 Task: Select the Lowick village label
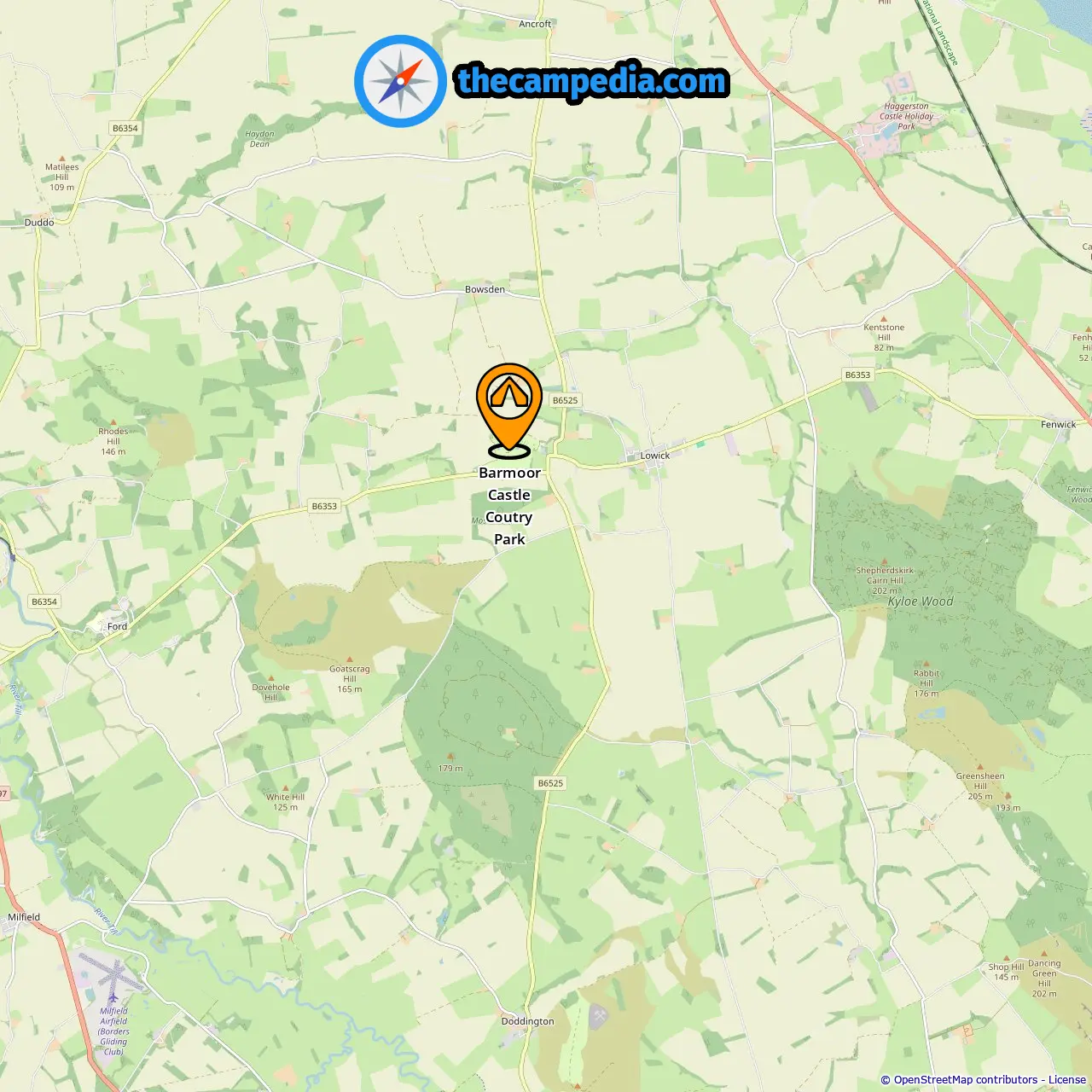[x=655, y=456]
